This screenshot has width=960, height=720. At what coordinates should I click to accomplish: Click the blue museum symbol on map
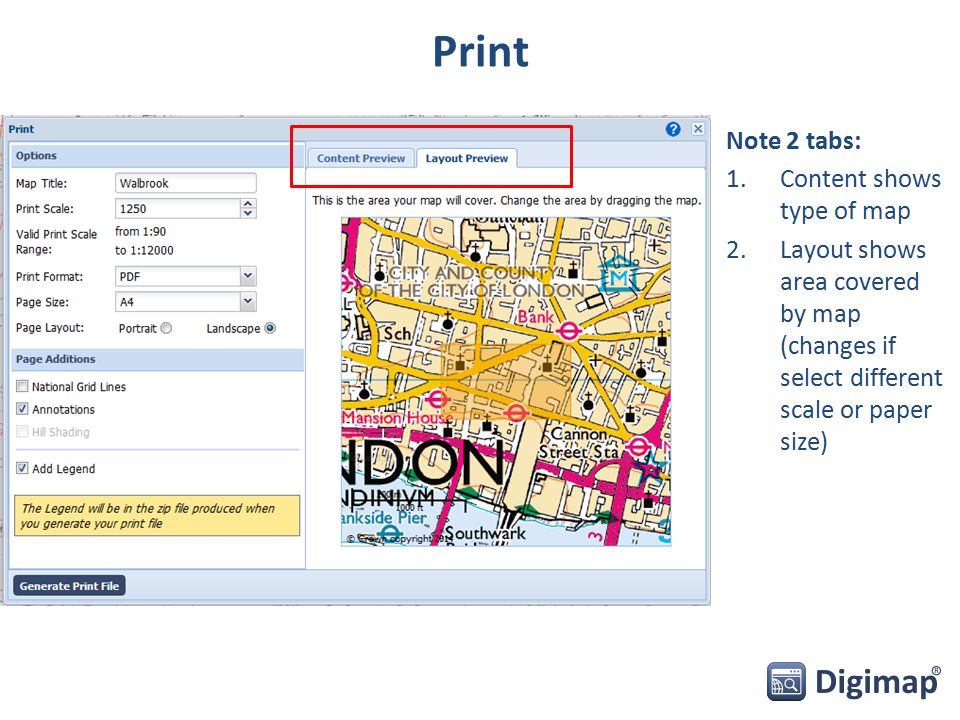coord(619,275)
